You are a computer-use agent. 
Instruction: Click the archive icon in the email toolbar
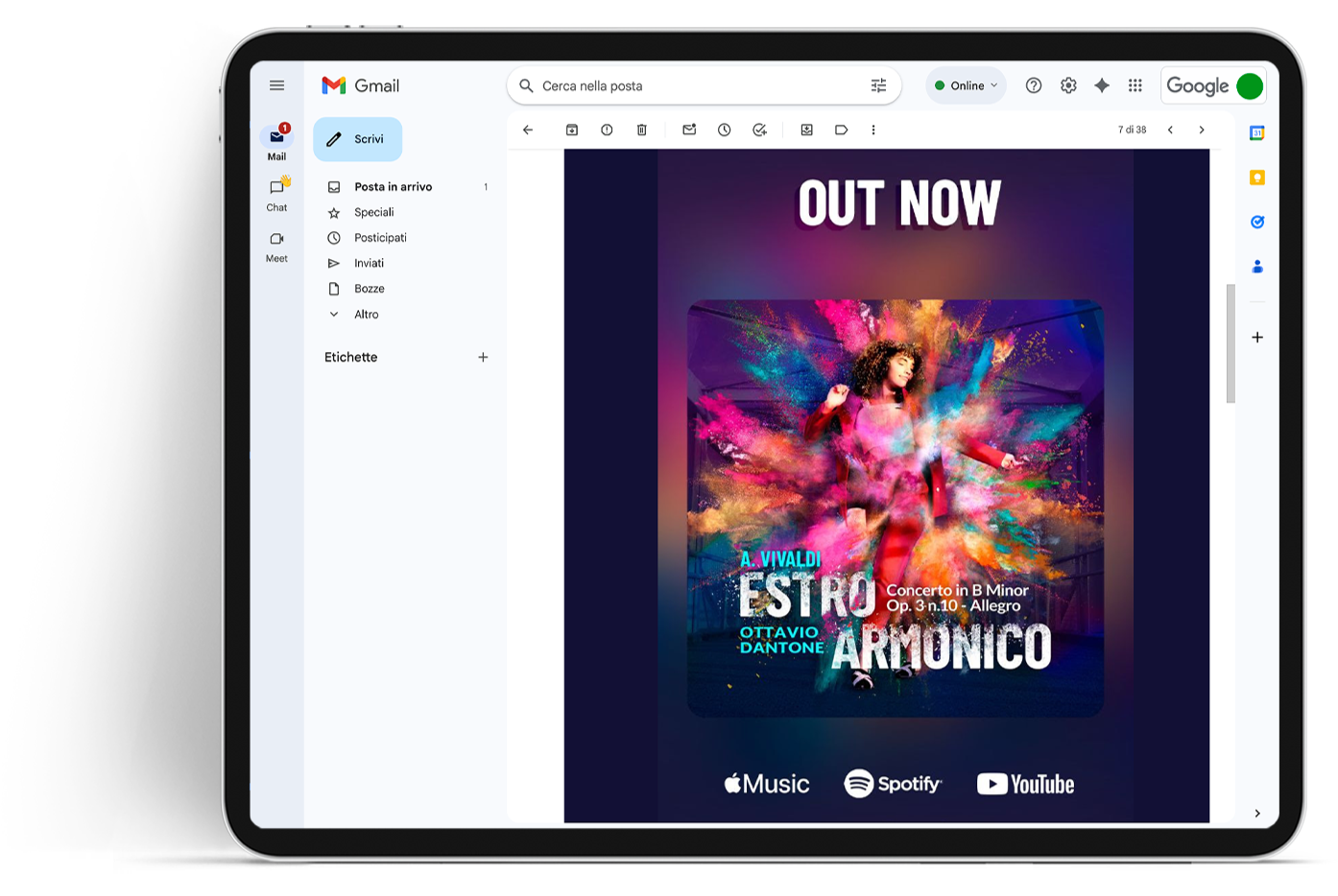572,130
